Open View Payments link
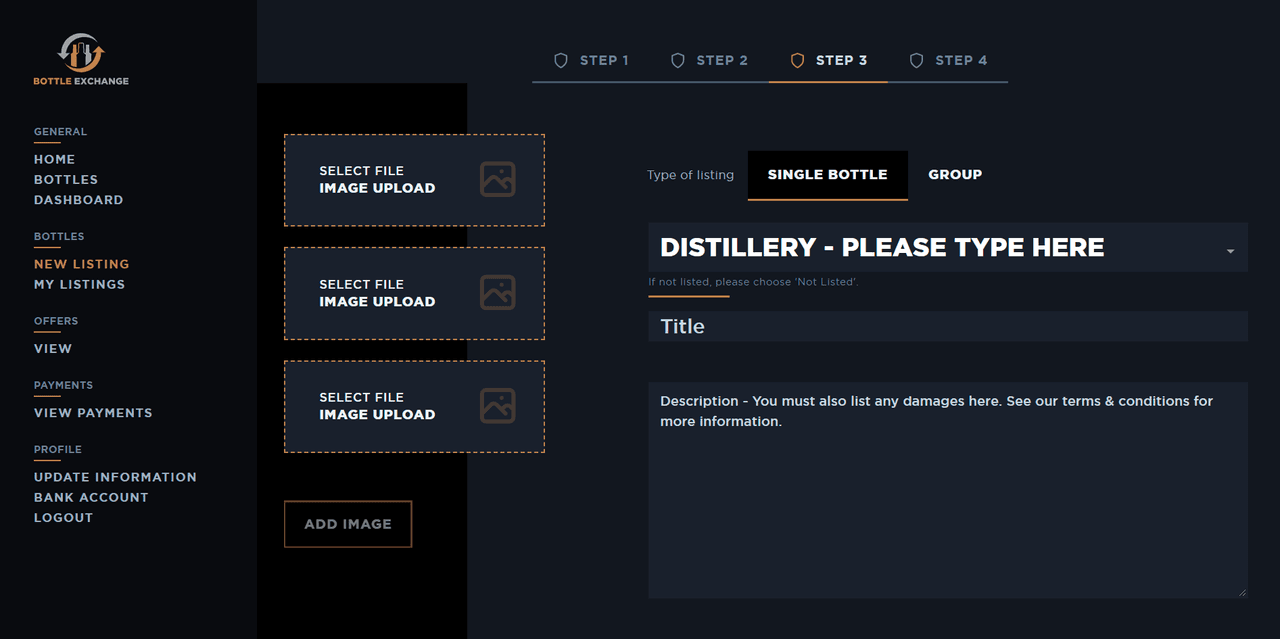Viewport: 1280px width, 639px height. pos(93,412)
